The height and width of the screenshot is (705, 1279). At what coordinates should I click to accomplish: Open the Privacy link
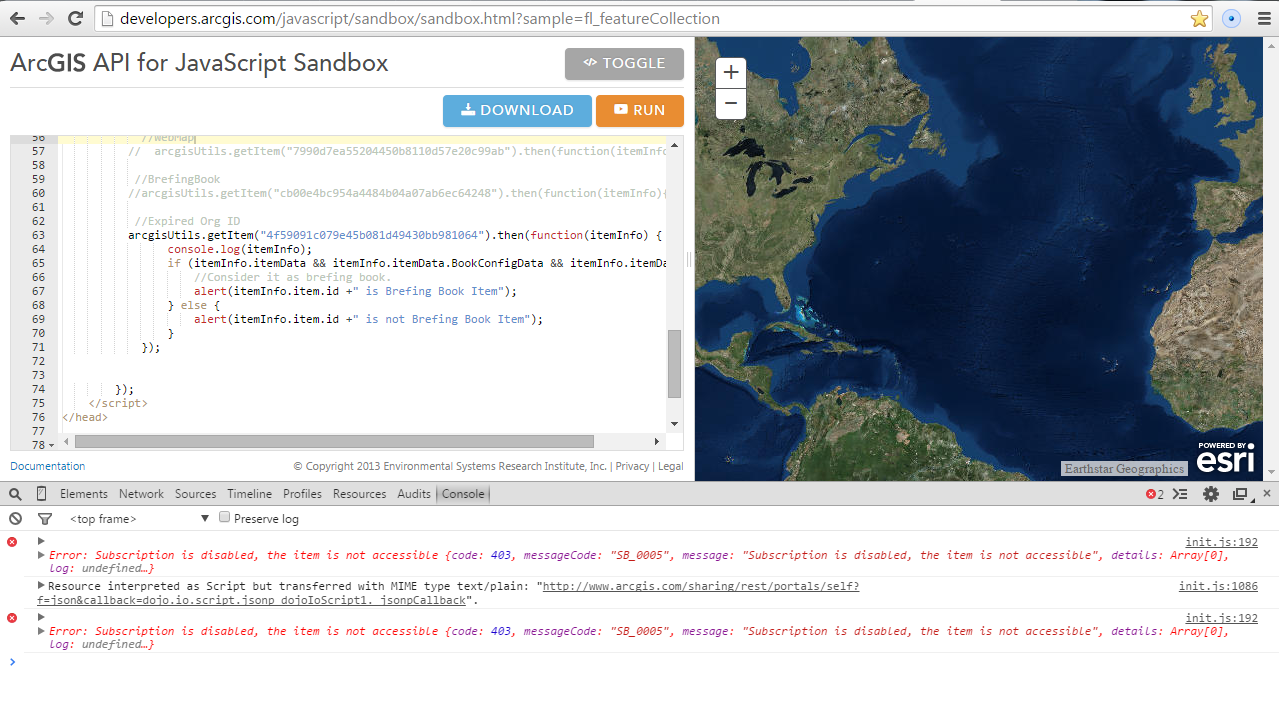632,466
